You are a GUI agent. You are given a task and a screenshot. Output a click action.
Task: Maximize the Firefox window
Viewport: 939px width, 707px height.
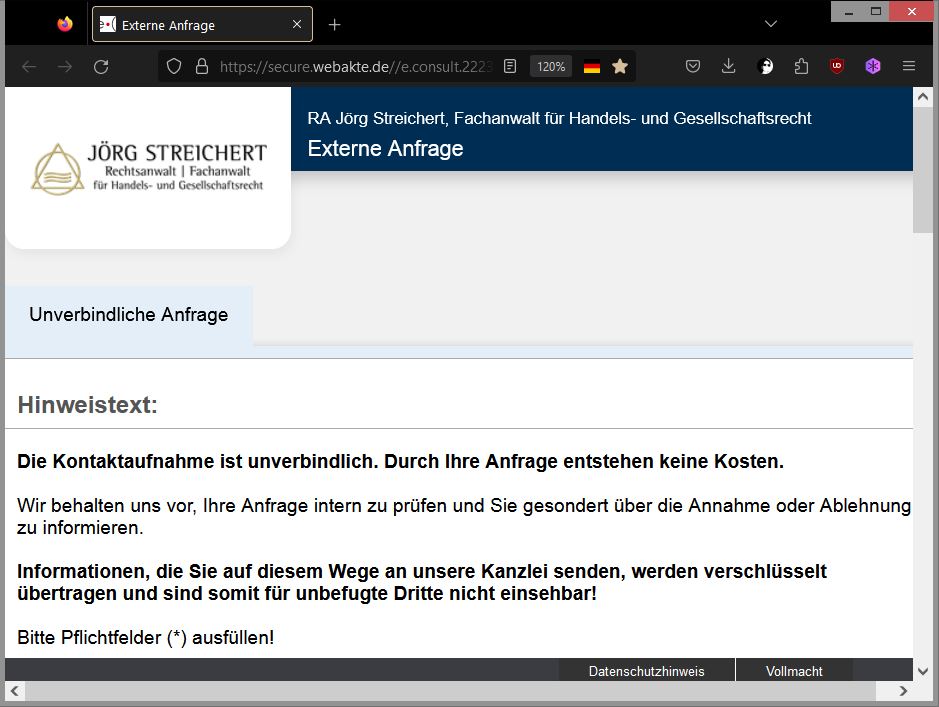[876, 11]
